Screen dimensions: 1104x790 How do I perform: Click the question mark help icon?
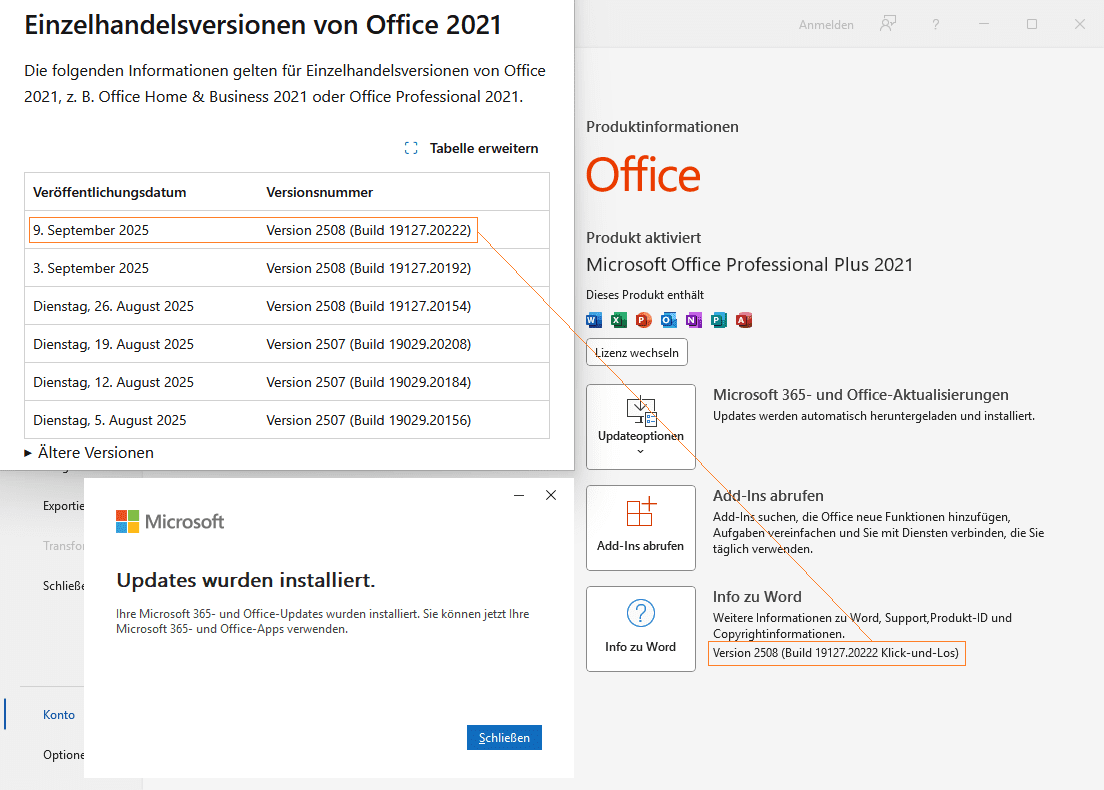(x=935, y=24)
